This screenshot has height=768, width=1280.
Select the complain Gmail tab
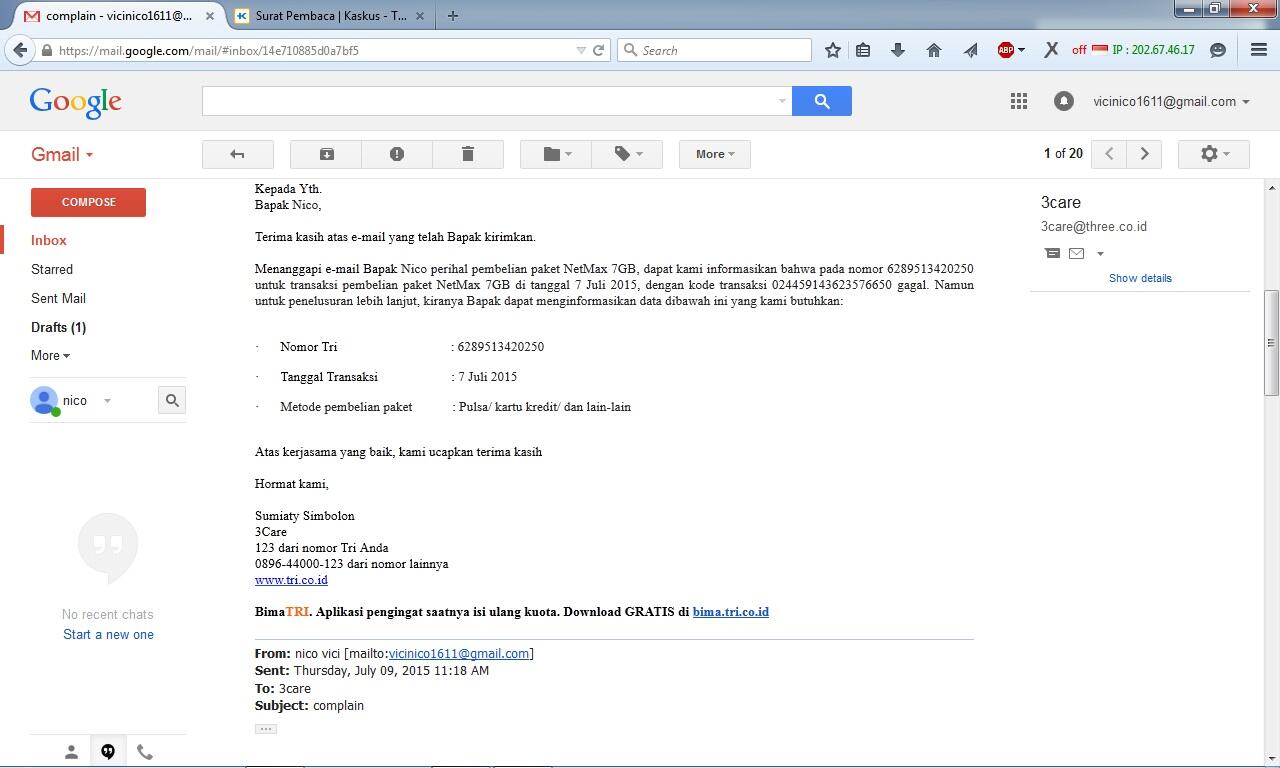click(118, 16)
